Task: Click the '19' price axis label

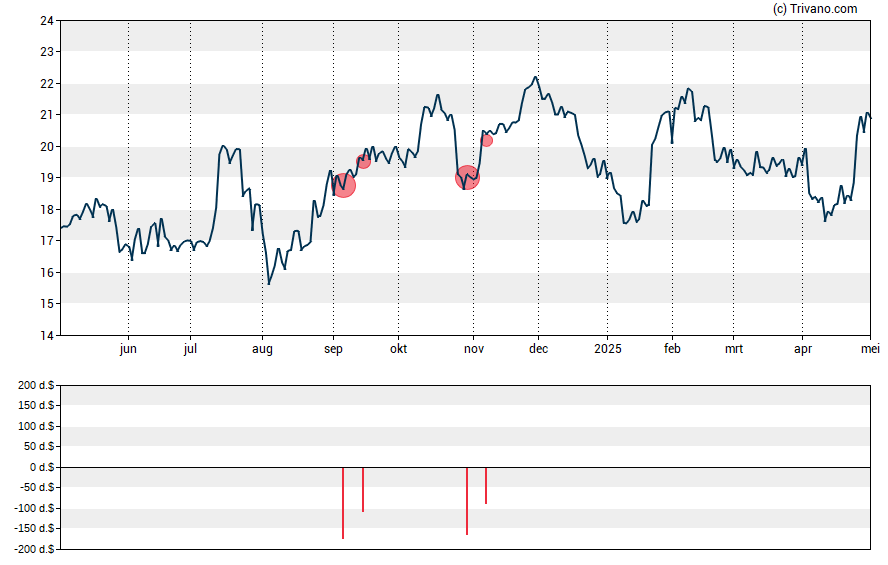Action: (47, 178)
